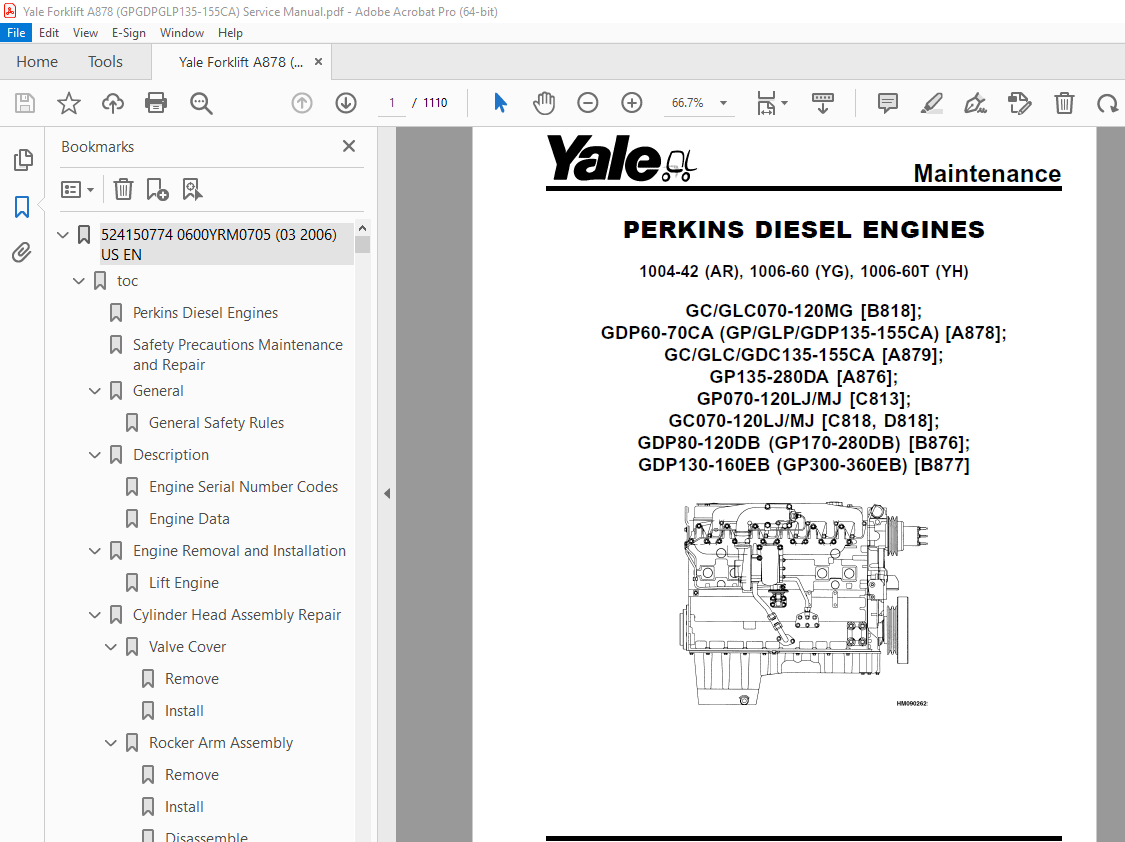This screenshot has width=1125, height=842.
Task: Print the document
Action: coord(156,103)
